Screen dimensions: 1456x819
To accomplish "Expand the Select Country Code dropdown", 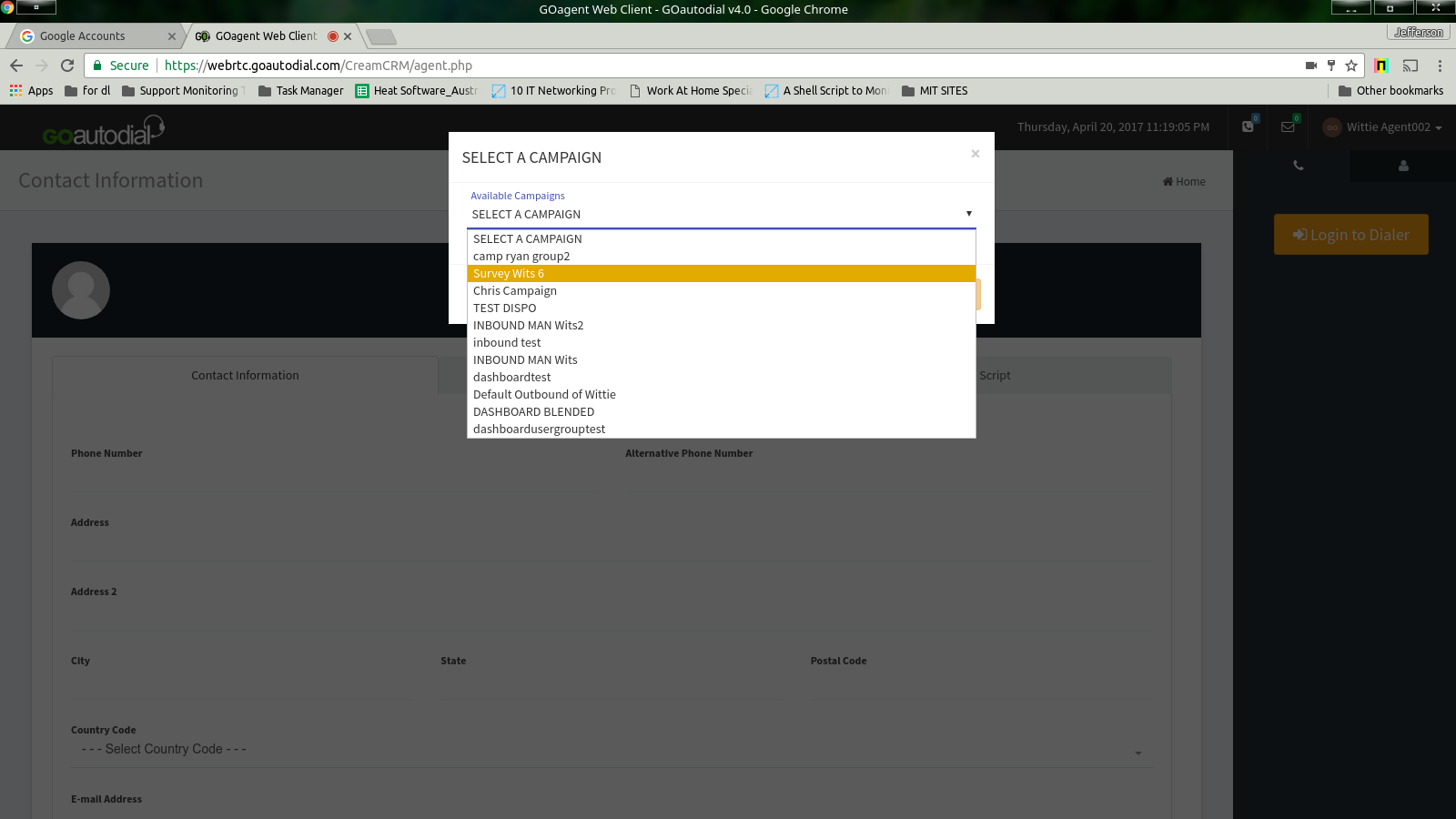I will pos(612,750).
